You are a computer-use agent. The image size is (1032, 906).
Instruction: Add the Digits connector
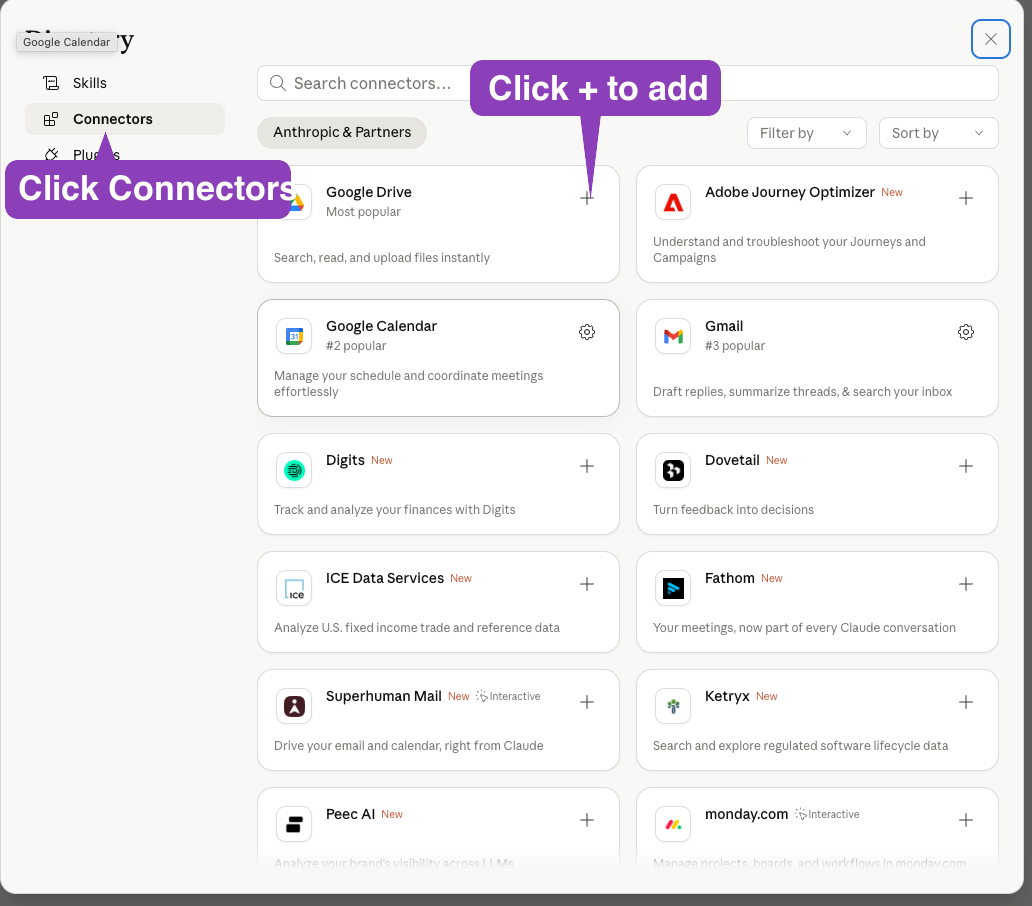[586, 466]
